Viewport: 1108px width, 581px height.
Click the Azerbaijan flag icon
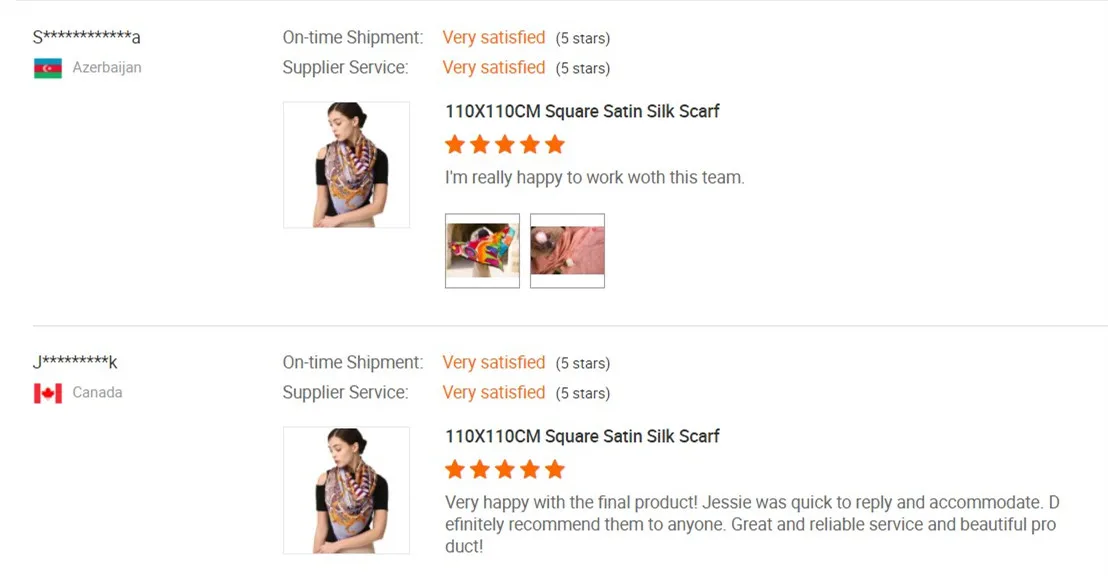pyautogui.click(x=47, y=68)
